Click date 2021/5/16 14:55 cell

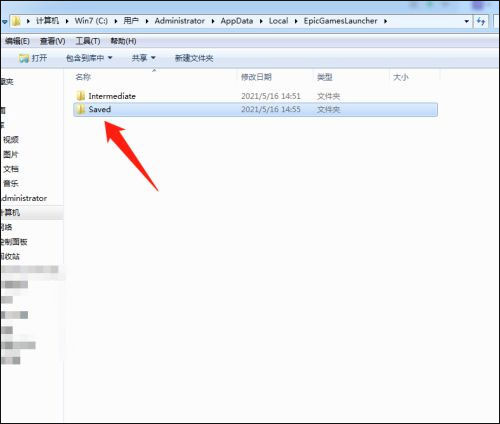[271, 109]
